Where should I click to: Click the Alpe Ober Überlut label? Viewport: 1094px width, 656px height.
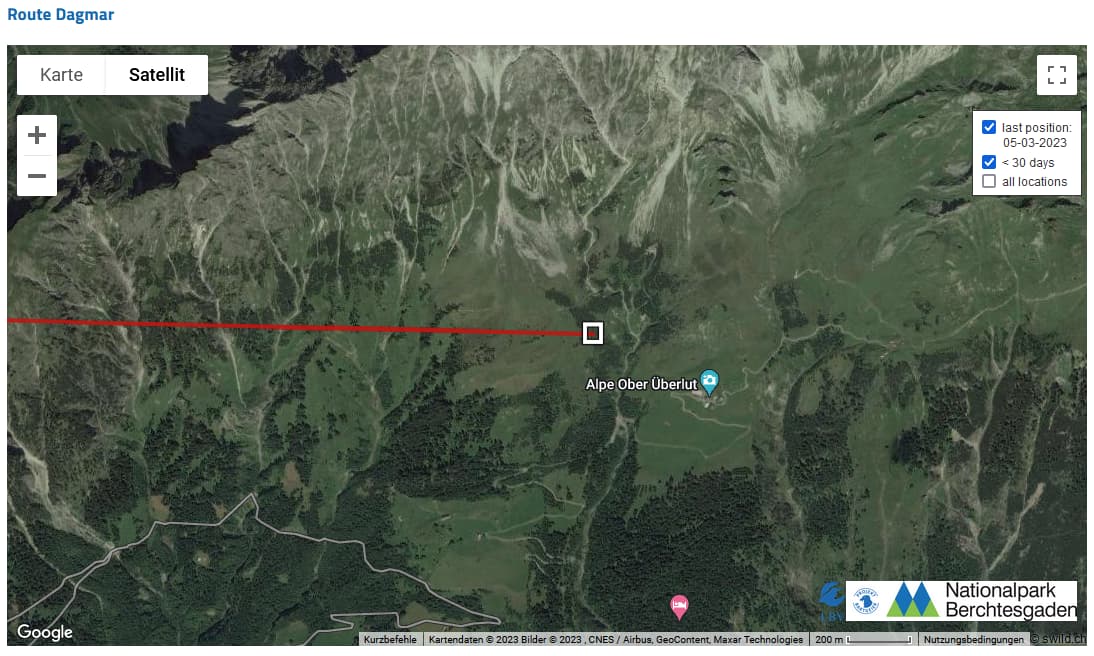click(640, 385)
